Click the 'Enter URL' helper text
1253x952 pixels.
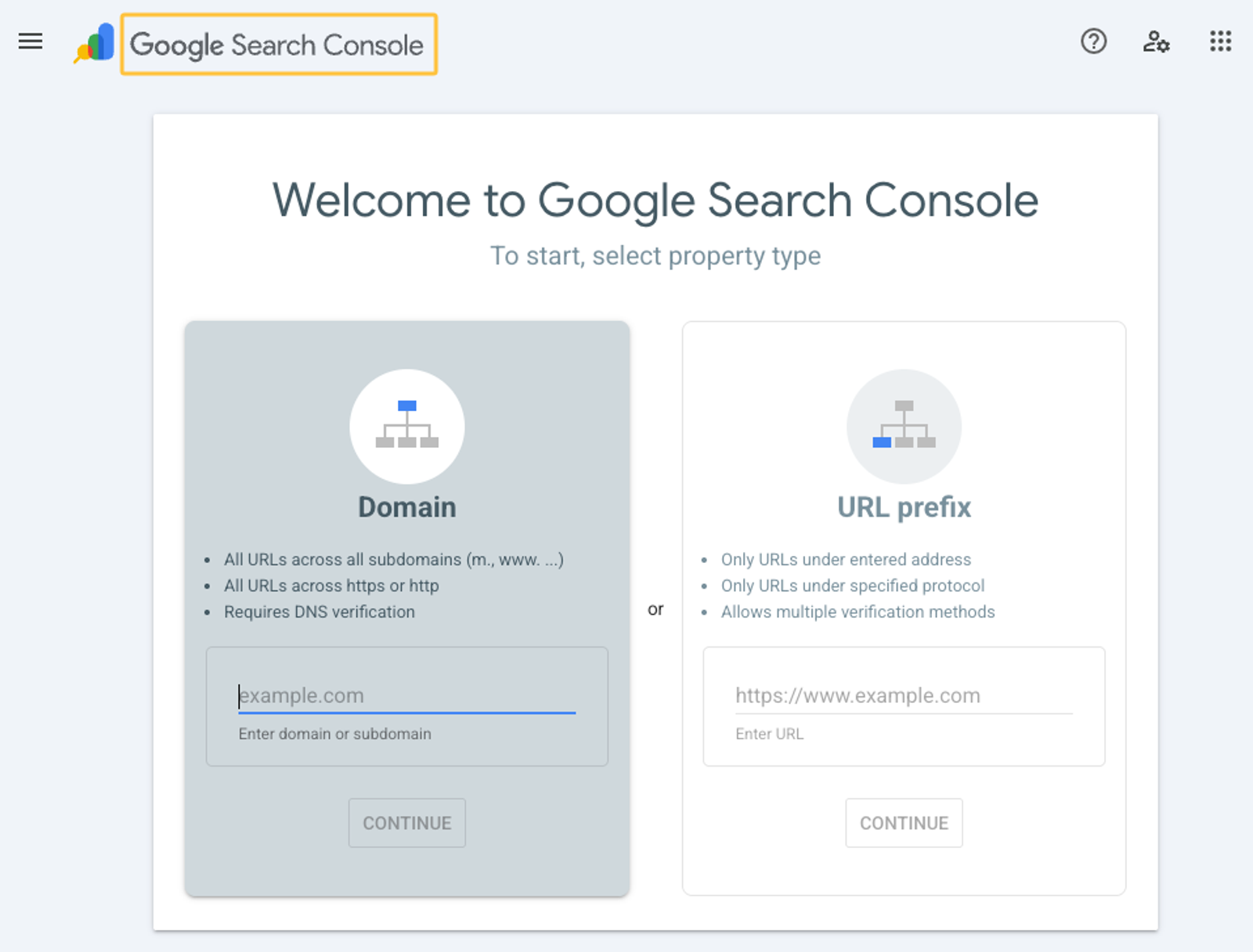point(769,734)
